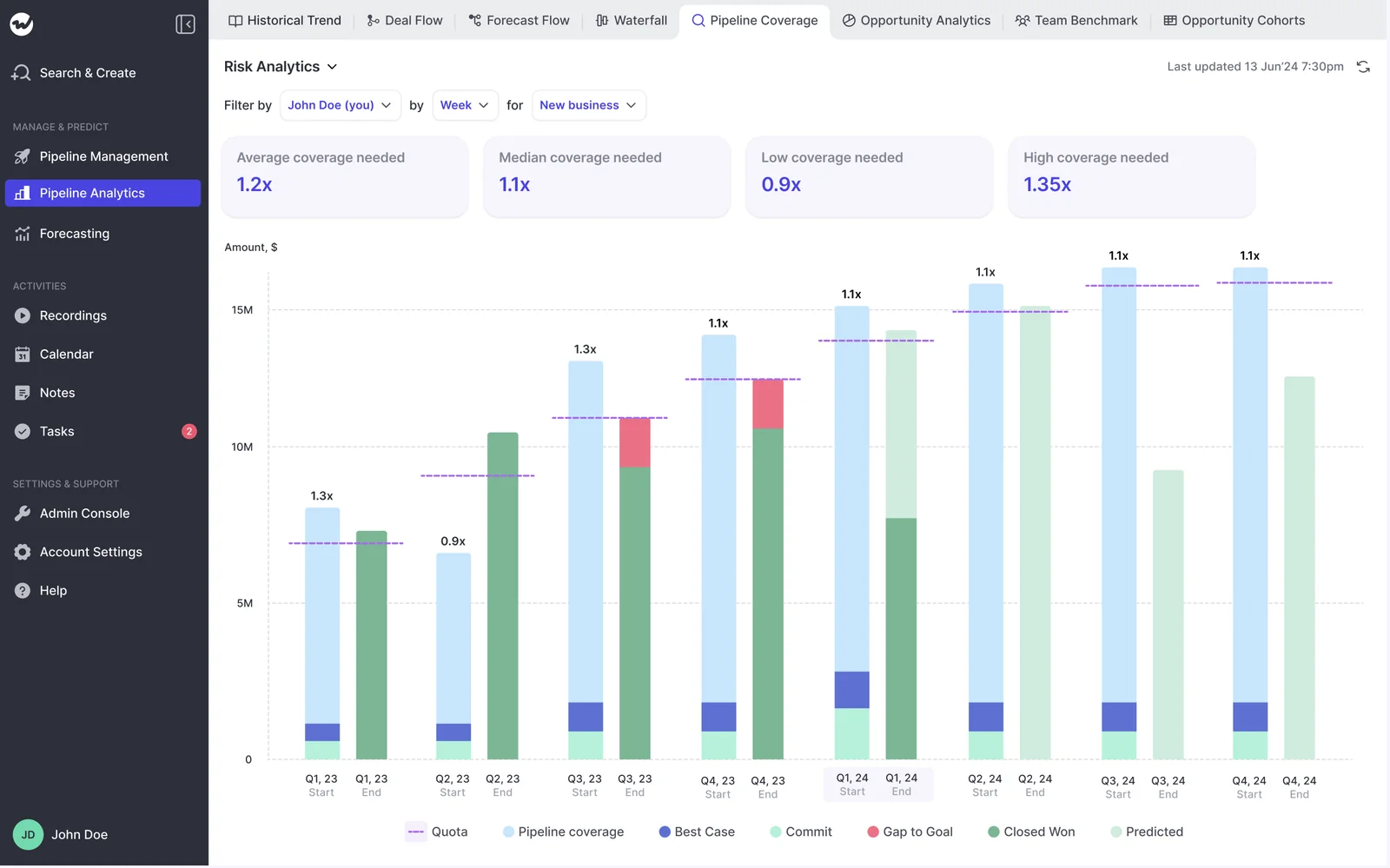The image size is (1390, 868).
Task: Click the Help question mark icon
Action: coord(23,591)
